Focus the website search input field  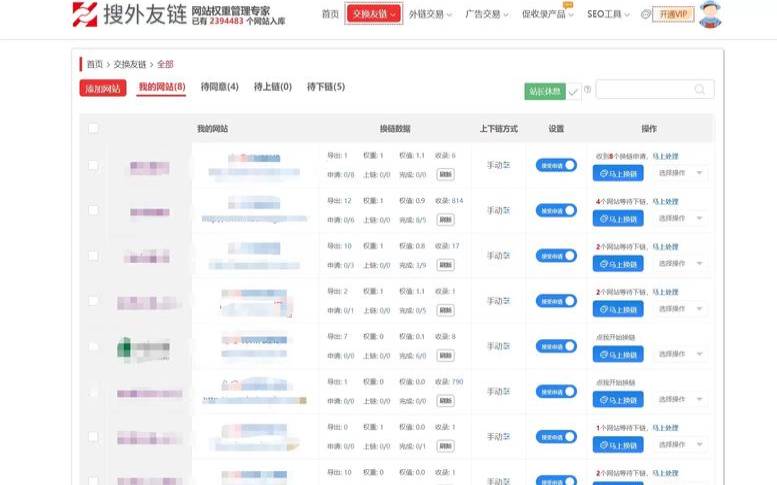655,89
